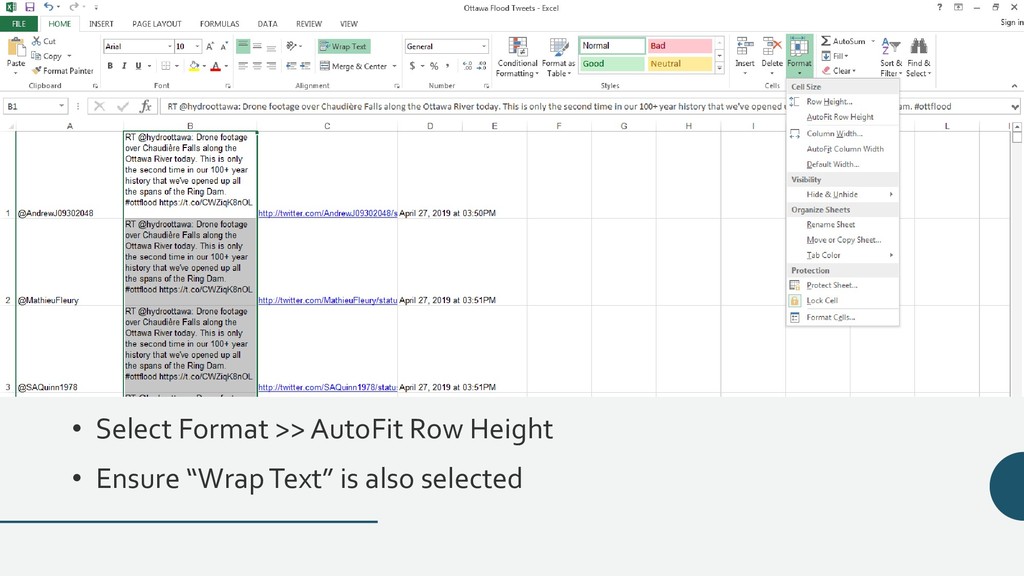Toggle Lock Cell in Format menu
This screenshot has width=1024, height=576.
(822, 300)
